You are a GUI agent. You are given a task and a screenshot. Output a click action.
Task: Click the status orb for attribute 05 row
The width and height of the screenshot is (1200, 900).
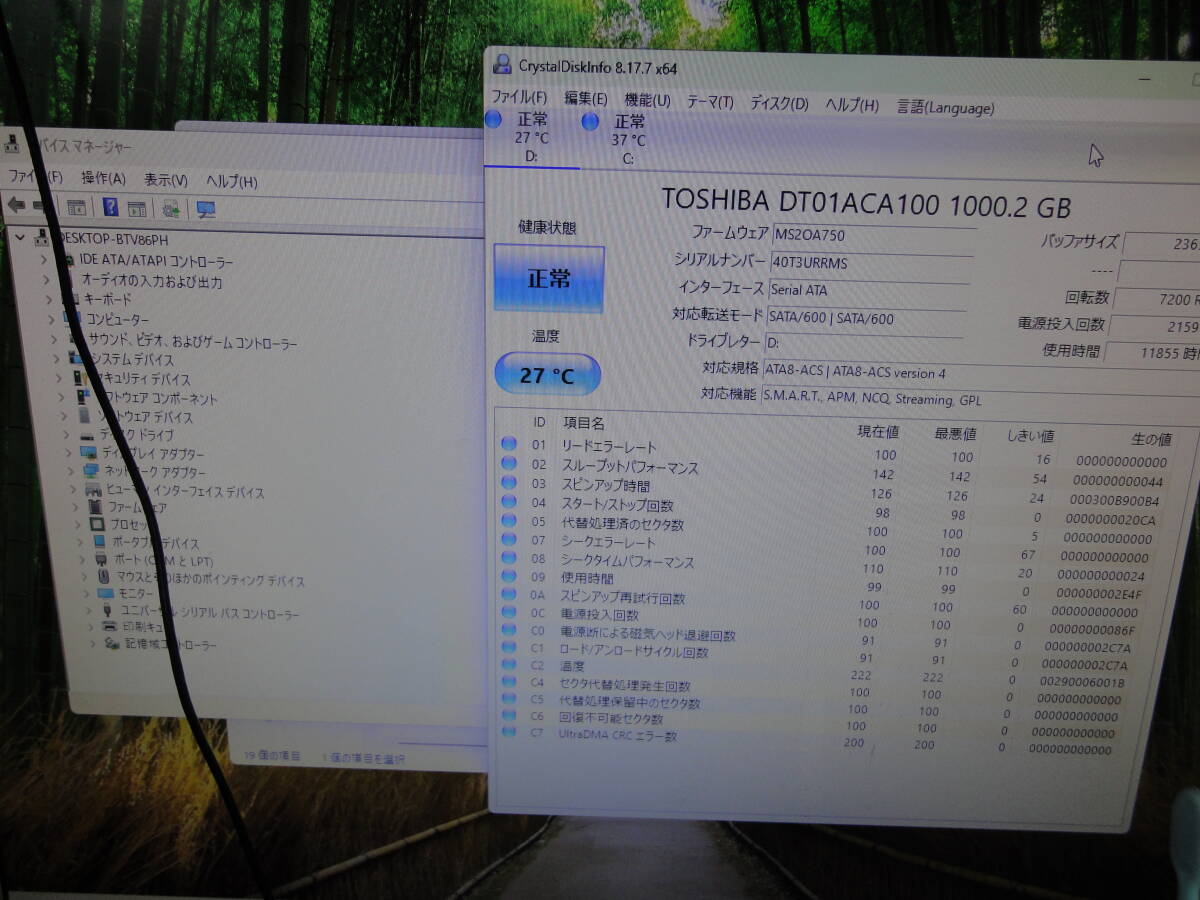coord(509,520)
